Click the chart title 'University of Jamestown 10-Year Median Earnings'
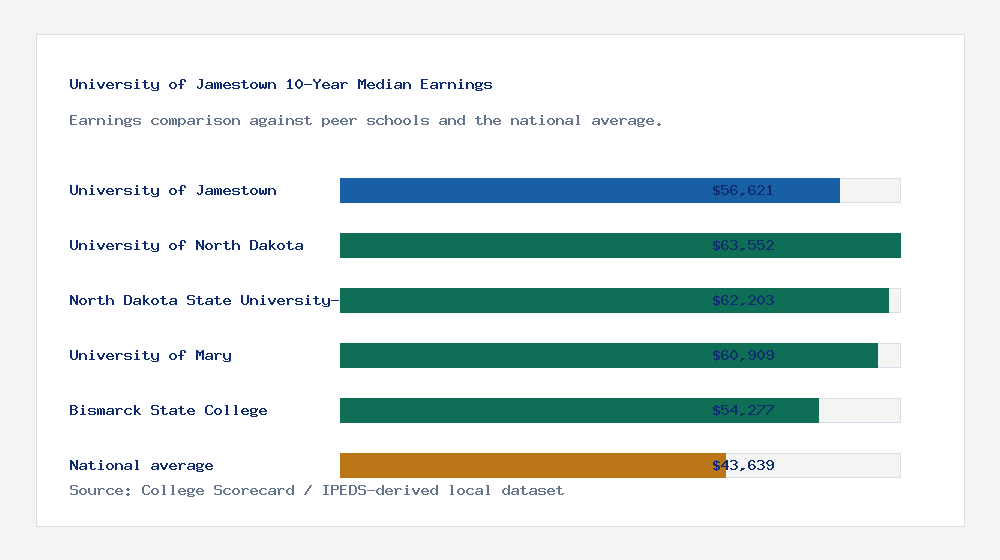Image resolution: width=1000 pixels, height=560 pixels. [281, 84]
